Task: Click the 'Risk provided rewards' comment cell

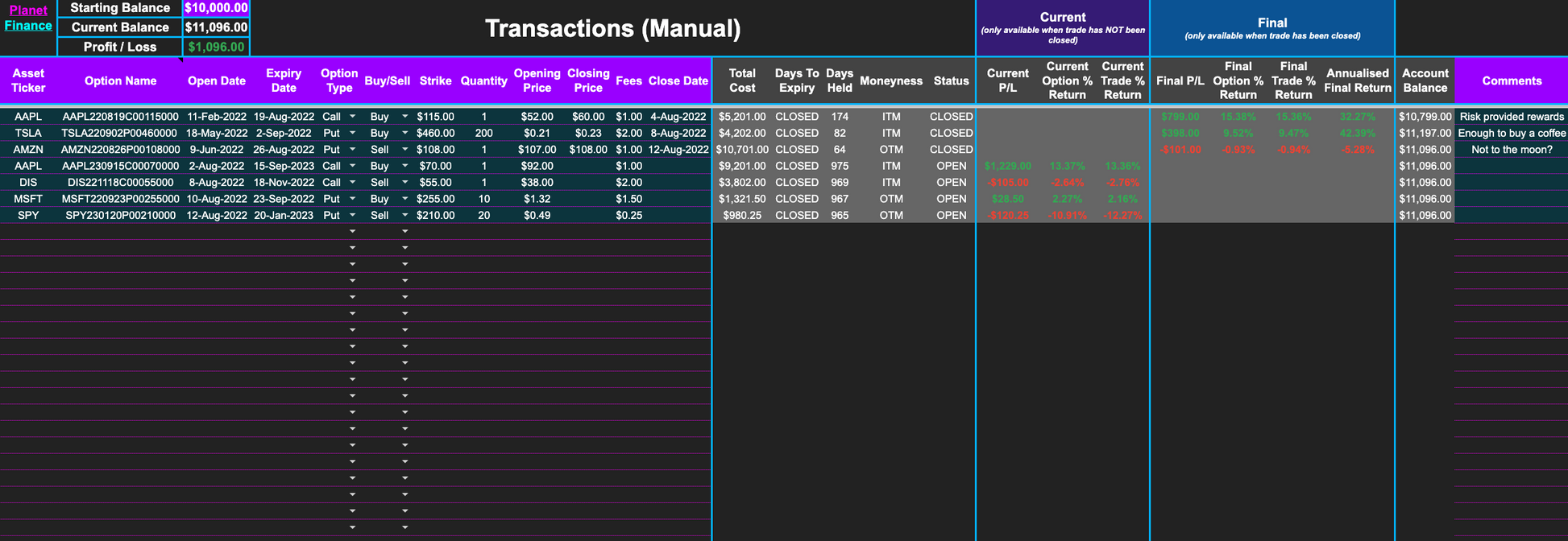Action: tap(1511, 117)
